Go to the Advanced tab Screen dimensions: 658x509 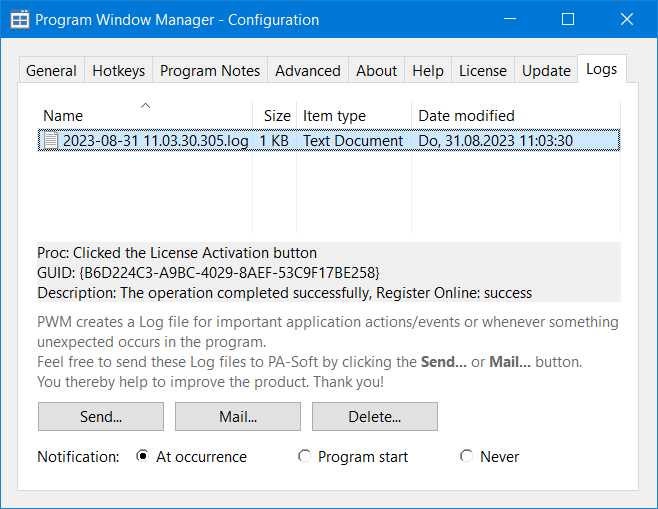pos(308,71)
